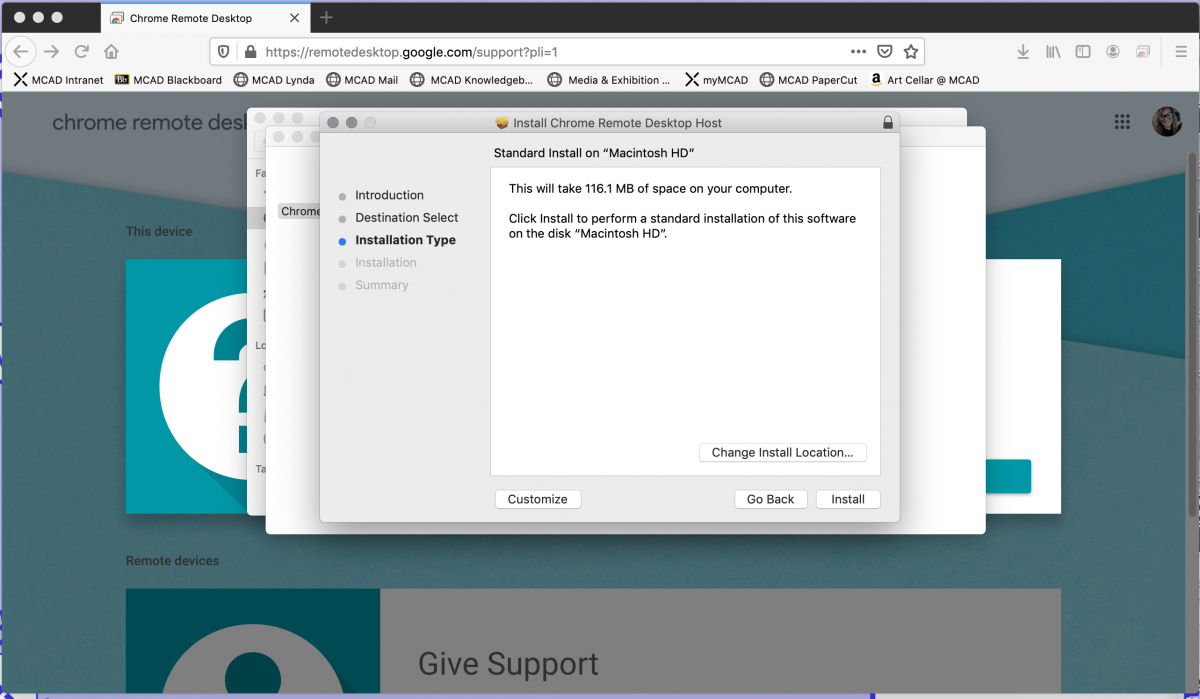Click Go Back in the installer
Screen dimensions: 1200x699
[770, 499]
